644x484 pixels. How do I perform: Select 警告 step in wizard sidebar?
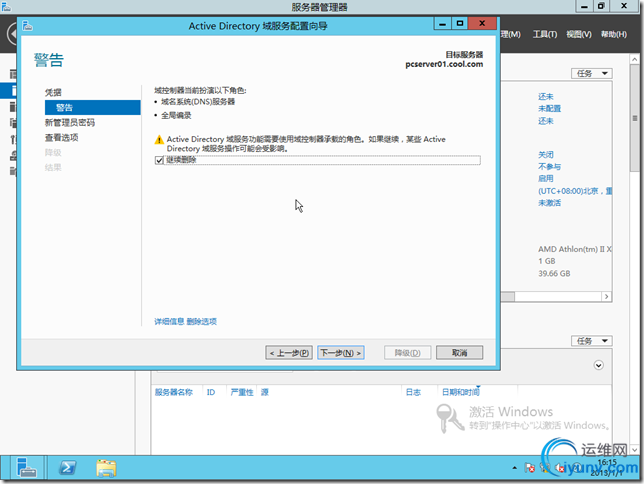pos(92,108)
